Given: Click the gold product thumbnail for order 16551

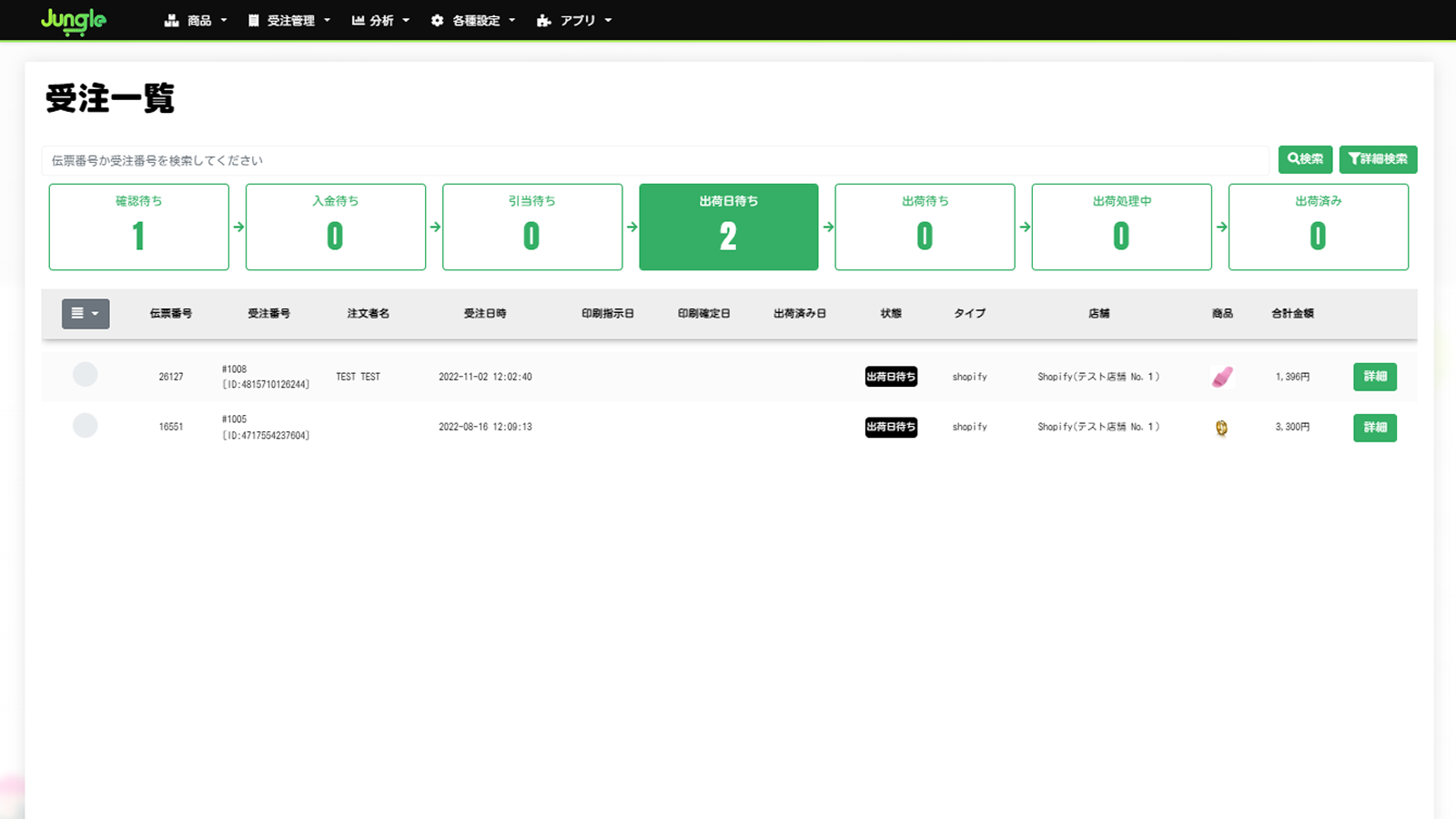Looking at the screenshot, I should 1221,428.
